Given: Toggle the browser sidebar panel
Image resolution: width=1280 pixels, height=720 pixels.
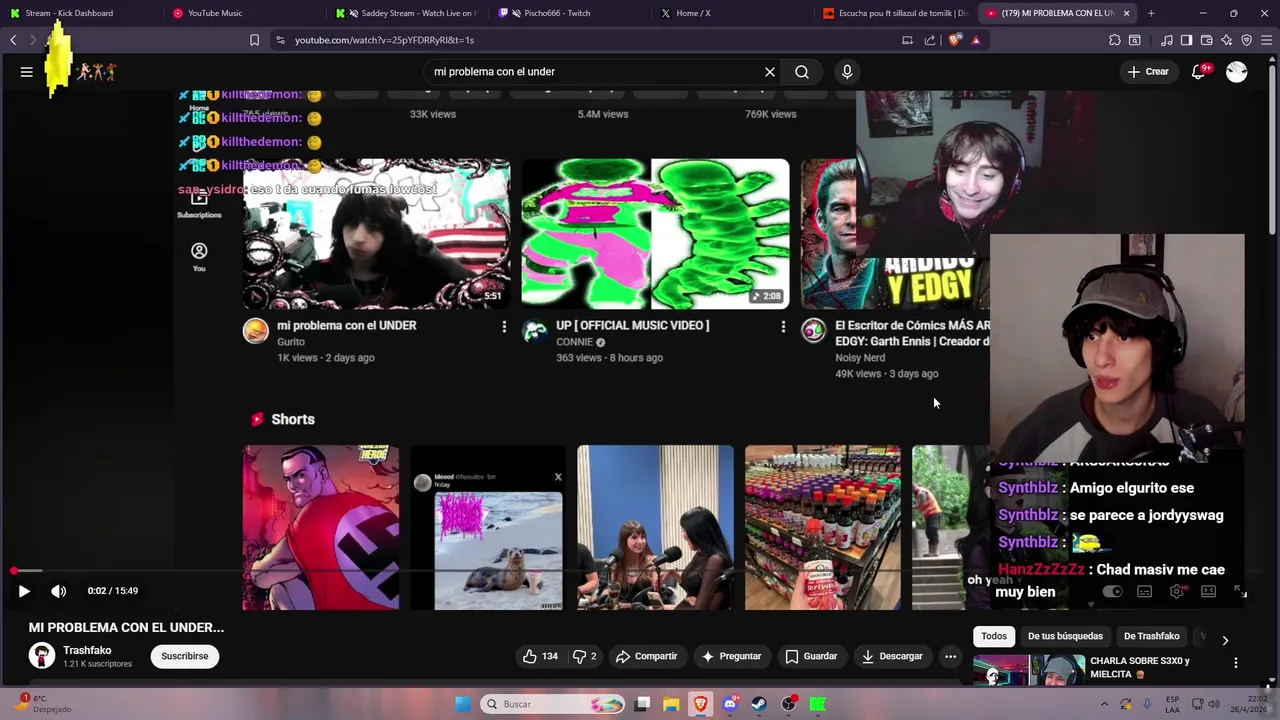Looking at the screenshot, I should click(1186, 40).
